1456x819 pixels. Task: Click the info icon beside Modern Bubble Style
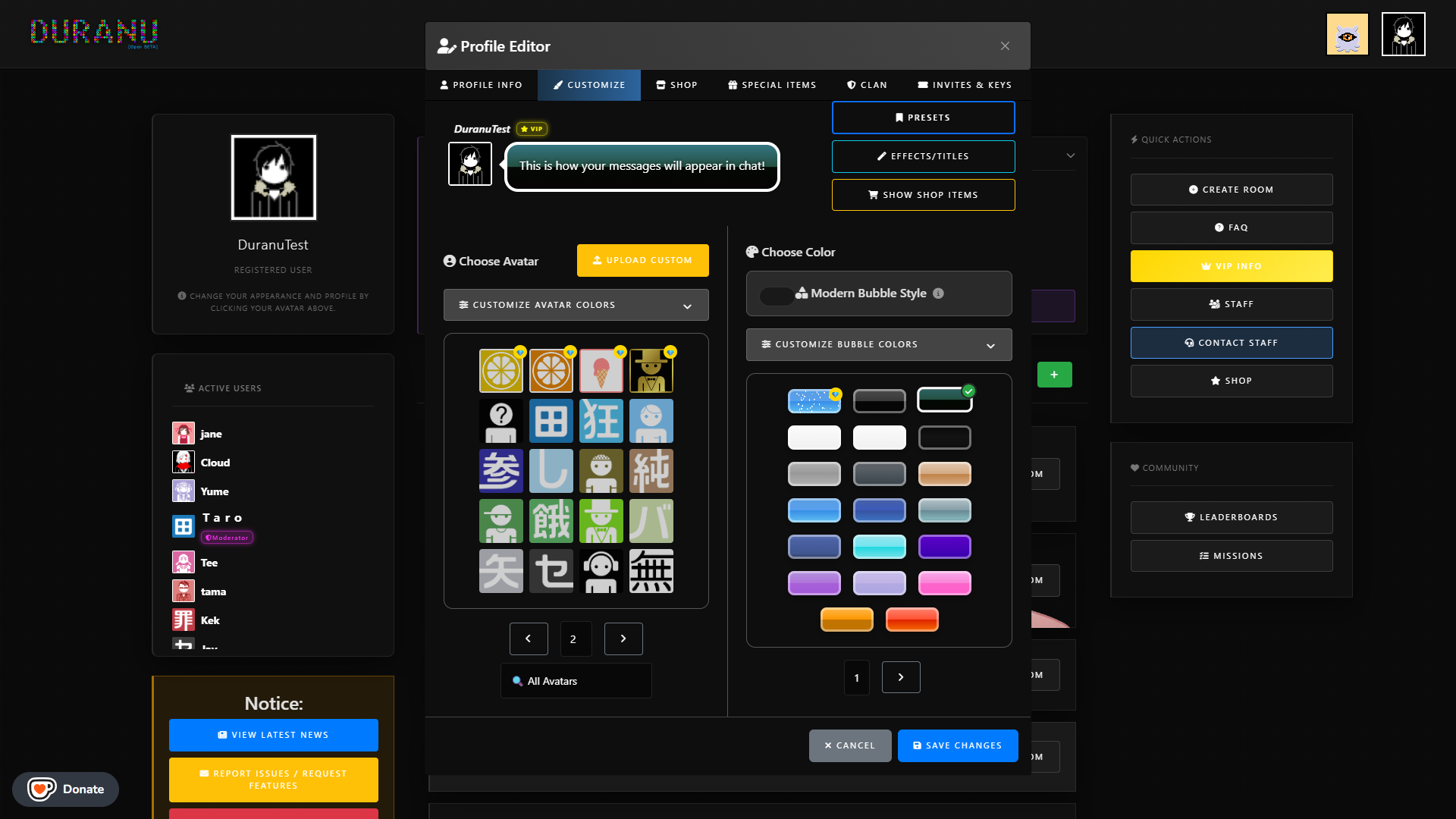click(938, 293)
